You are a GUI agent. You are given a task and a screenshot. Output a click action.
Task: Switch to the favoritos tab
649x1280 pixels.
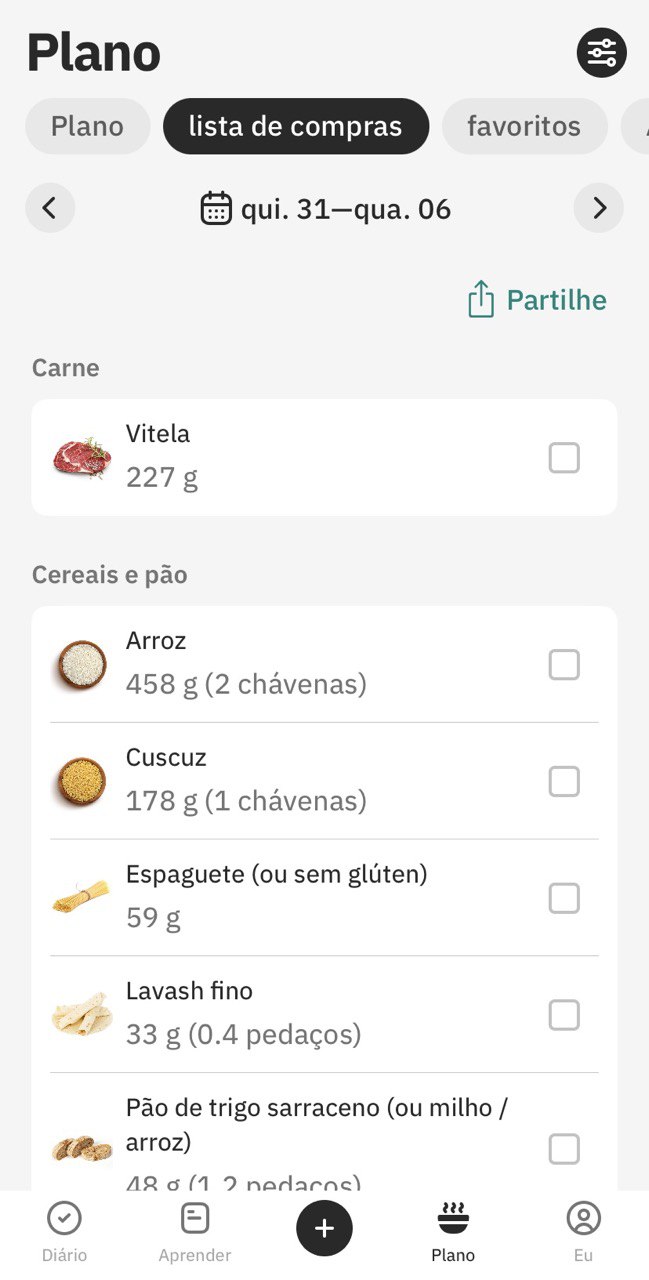tap(524, 126)
